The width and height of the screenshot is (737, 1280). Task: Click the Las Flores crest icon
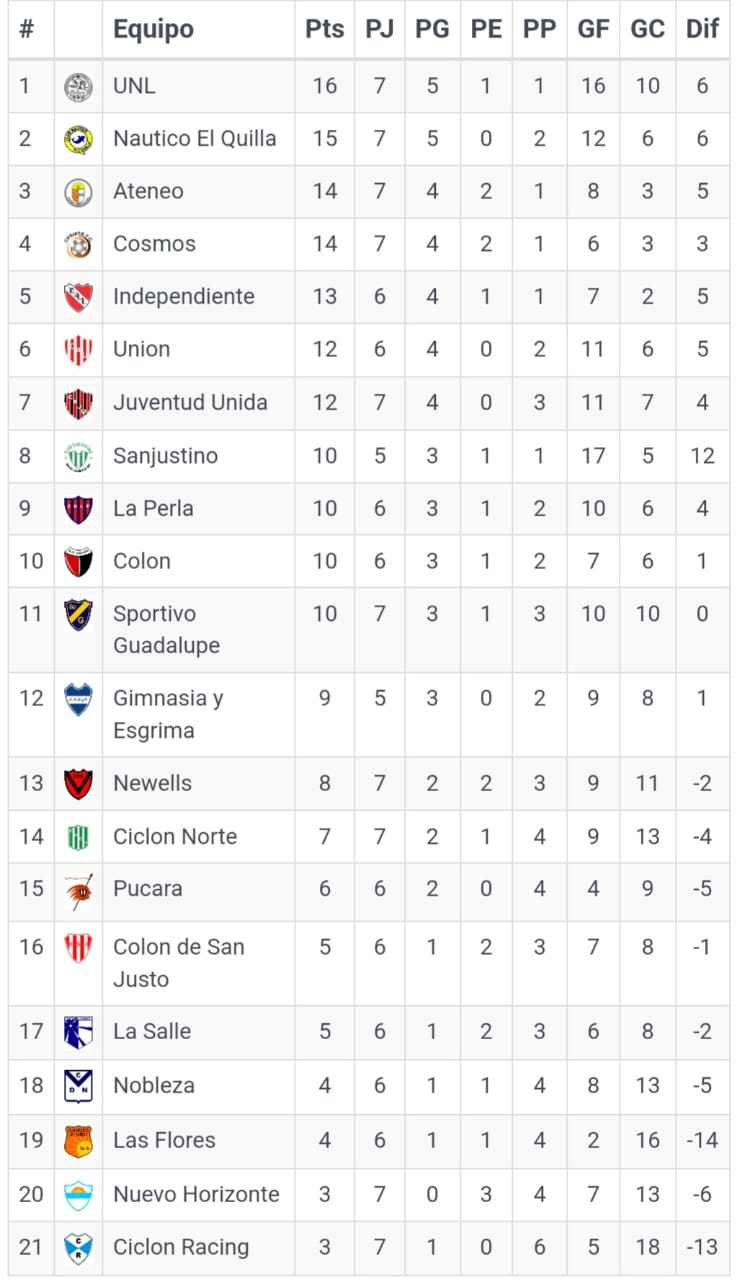tap(78, 1140)
